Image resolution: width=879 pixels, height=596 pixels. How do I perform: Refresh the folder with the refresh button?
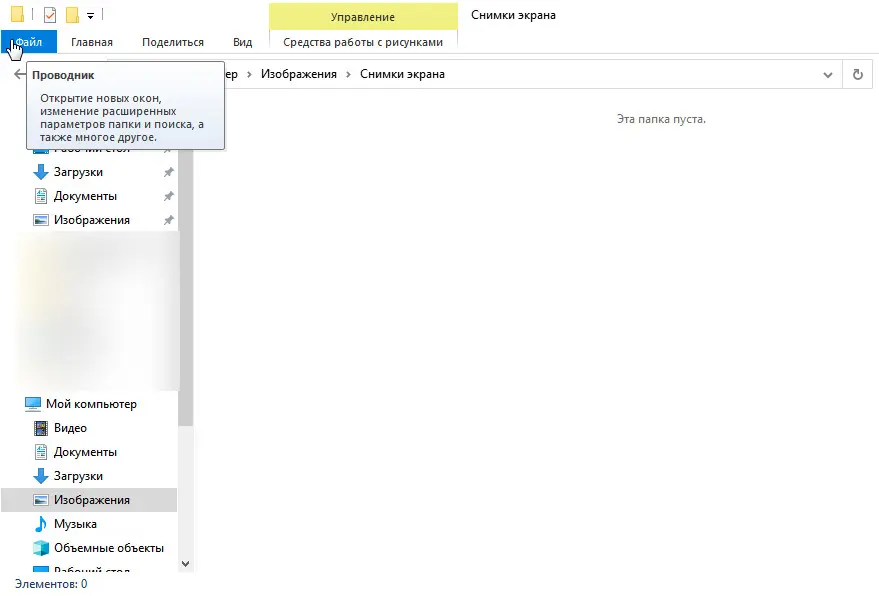(858, 74)
